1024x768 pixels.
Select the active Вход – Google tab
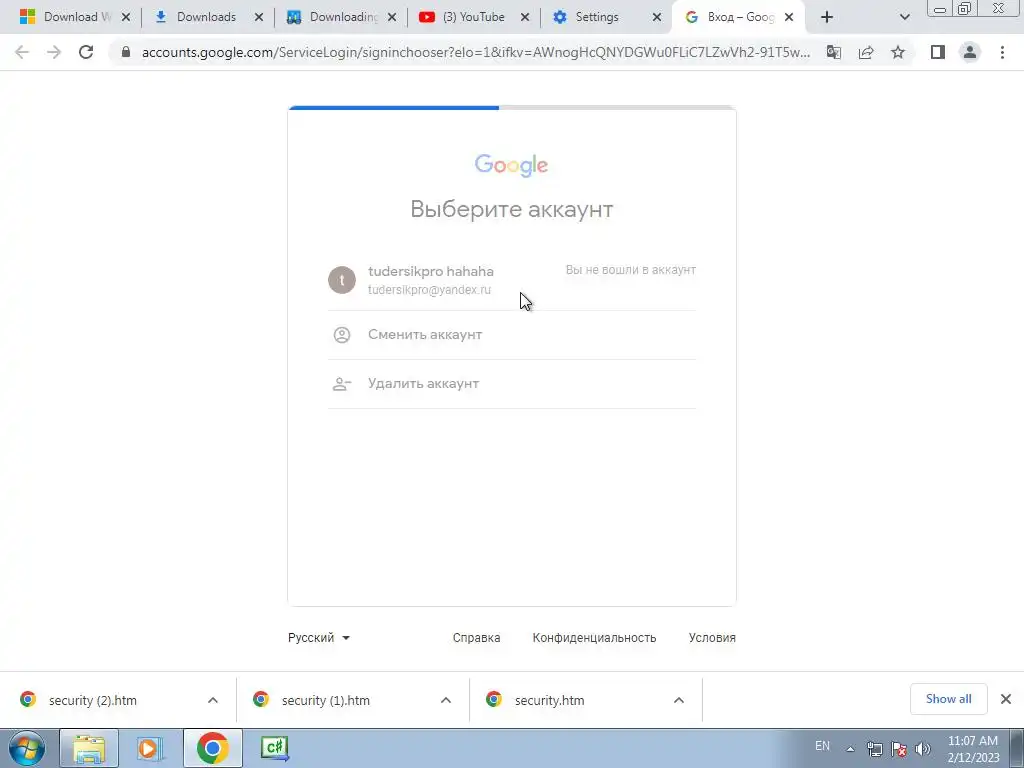[738, 17]
